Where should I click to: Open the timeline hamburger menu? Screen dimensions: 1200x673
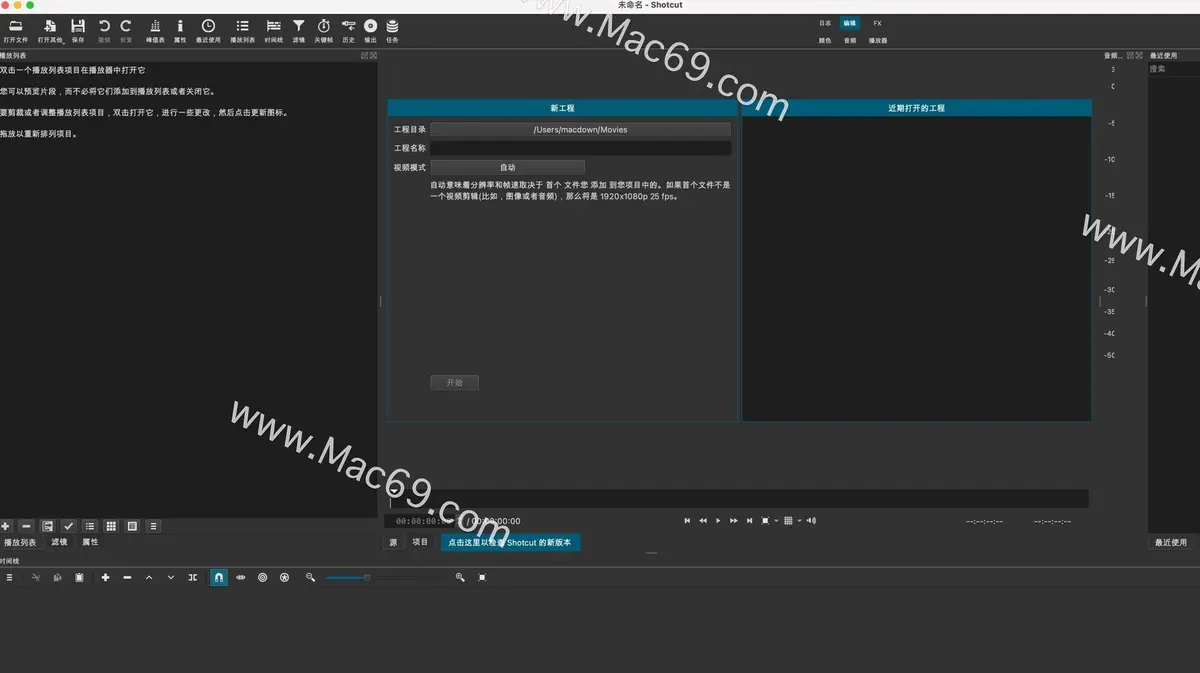click(x=10, y=578)
